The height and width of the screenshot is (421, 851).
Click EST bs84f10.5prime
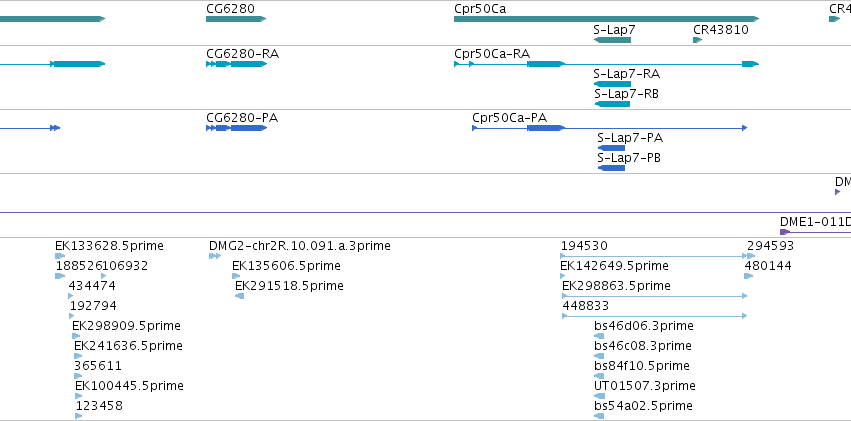point(599,376)
